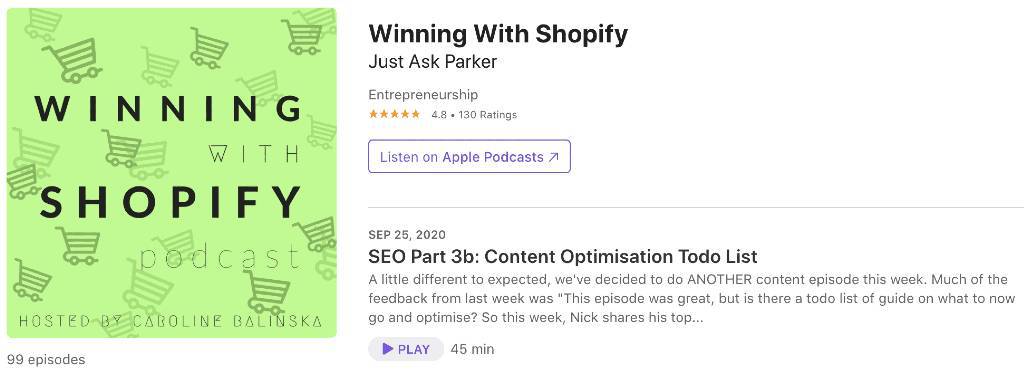
Task: Click the dark cart icon at artwork's top right
Action: [x=303, y=36]
